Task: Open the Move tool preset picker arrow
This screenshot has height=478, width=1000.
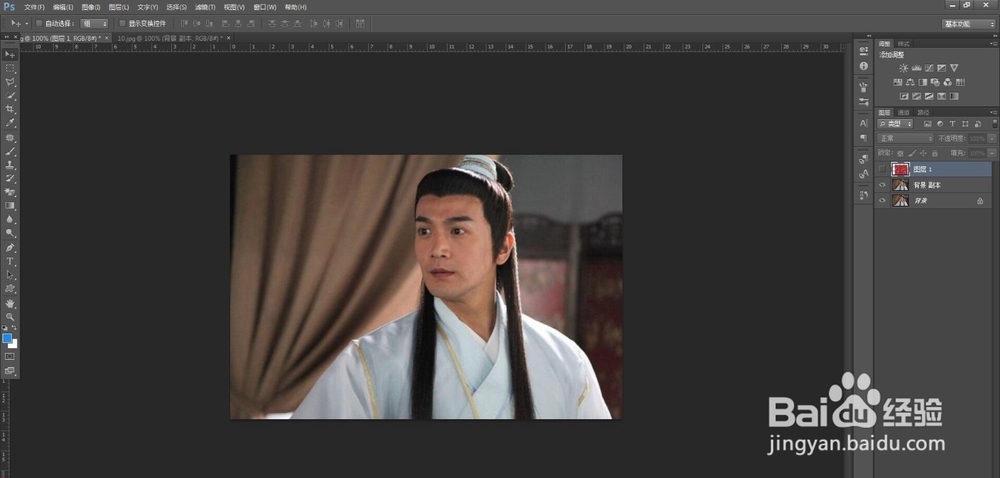Action: 26,24
